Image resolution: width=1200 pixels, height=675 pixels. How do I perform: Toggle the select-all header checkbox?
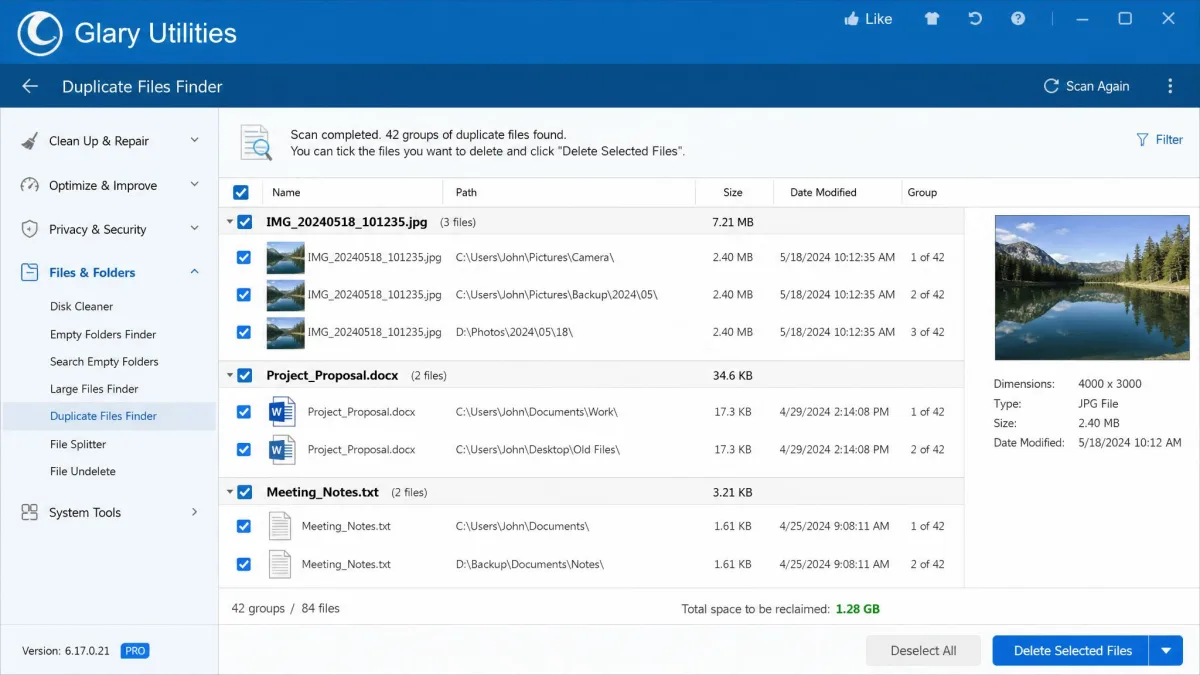point(241,192)
